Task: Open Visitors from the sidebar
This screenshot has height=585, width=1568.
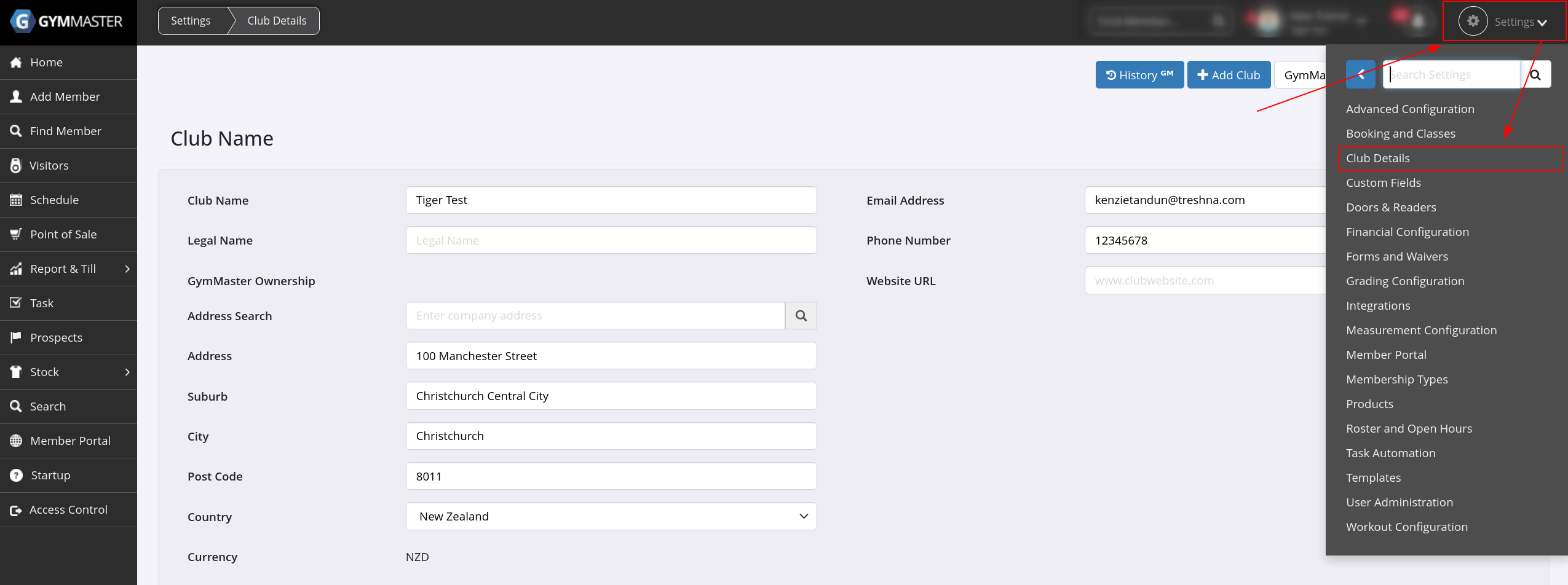Action: [49, 165]
